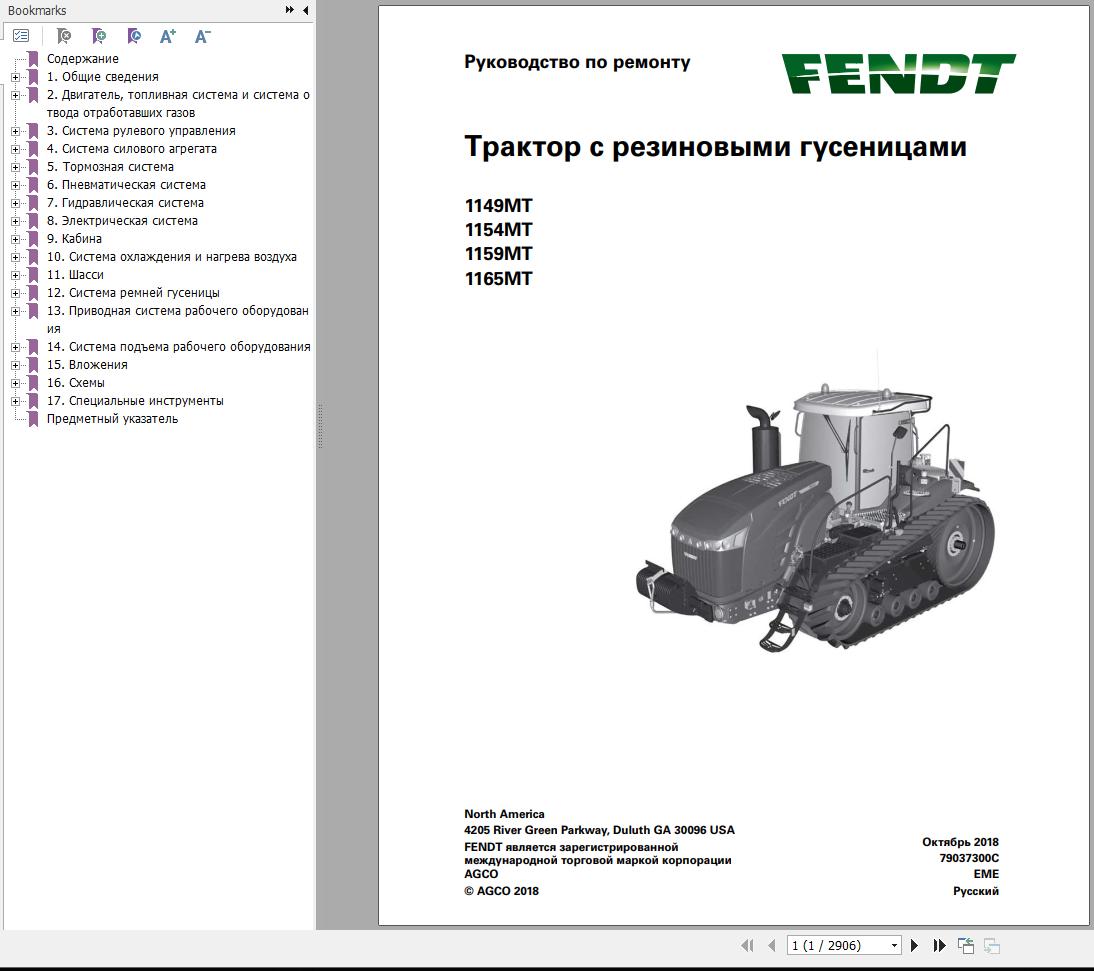Open the page number dropdown arrow
This screenshot has height=971, width=1094.
[894, 946]
